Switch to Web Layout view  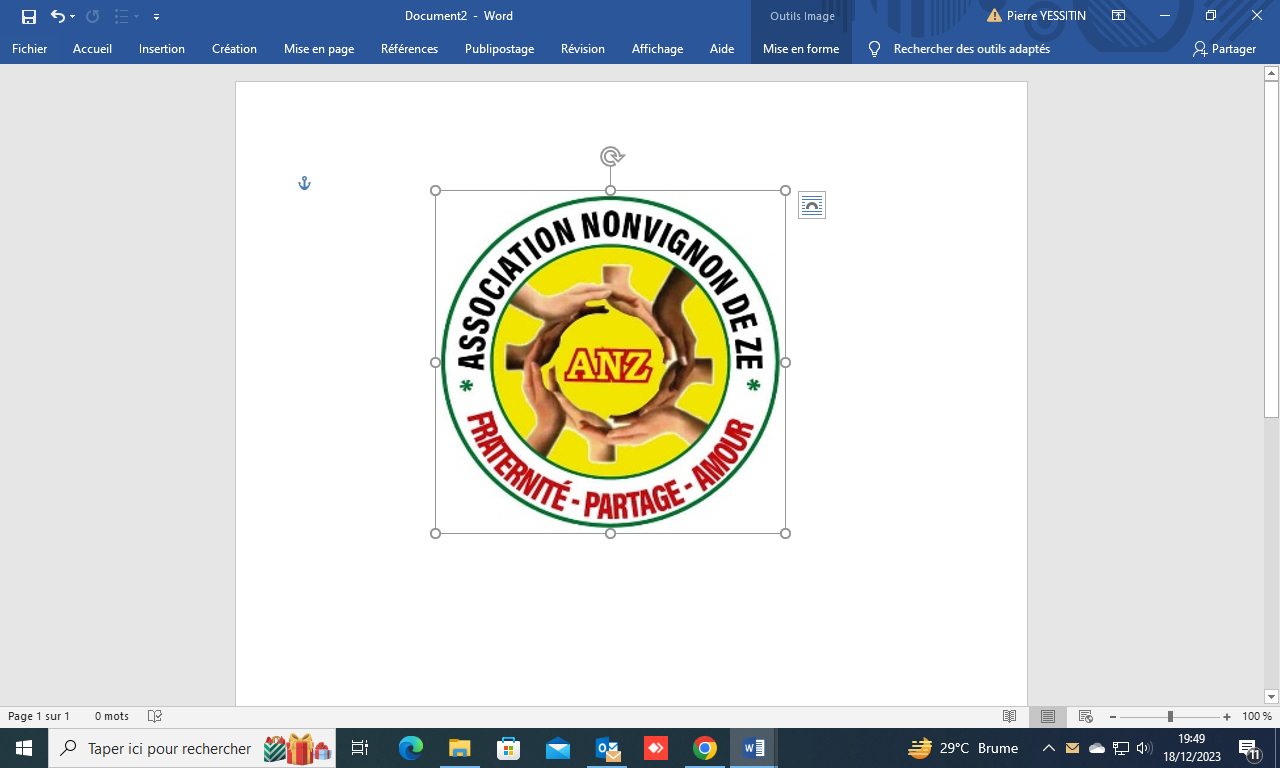[1085, 716]
